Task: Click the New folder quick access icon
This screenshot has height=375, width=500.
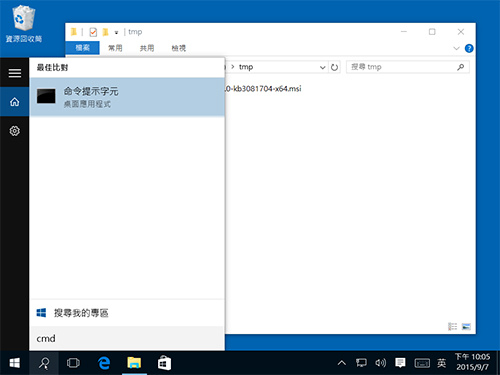Action: (105, 32)
